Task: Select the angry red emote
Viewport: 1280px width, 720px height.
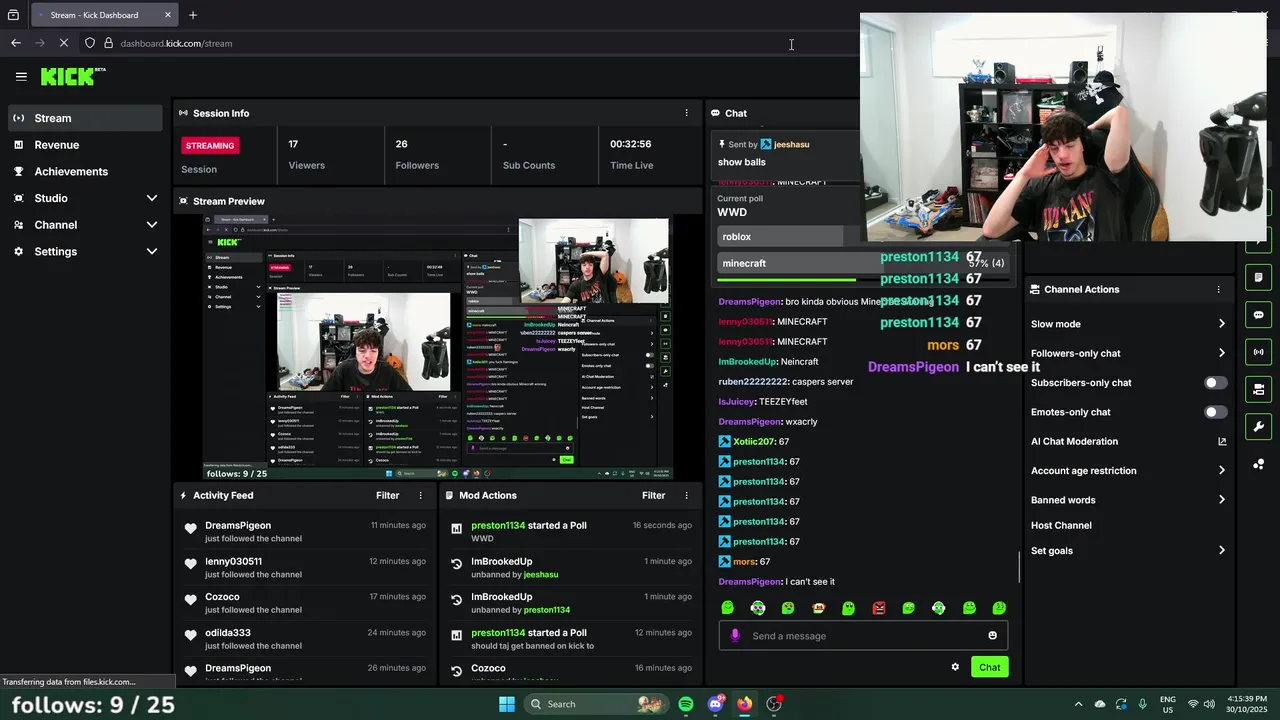Action: [879, 608]
